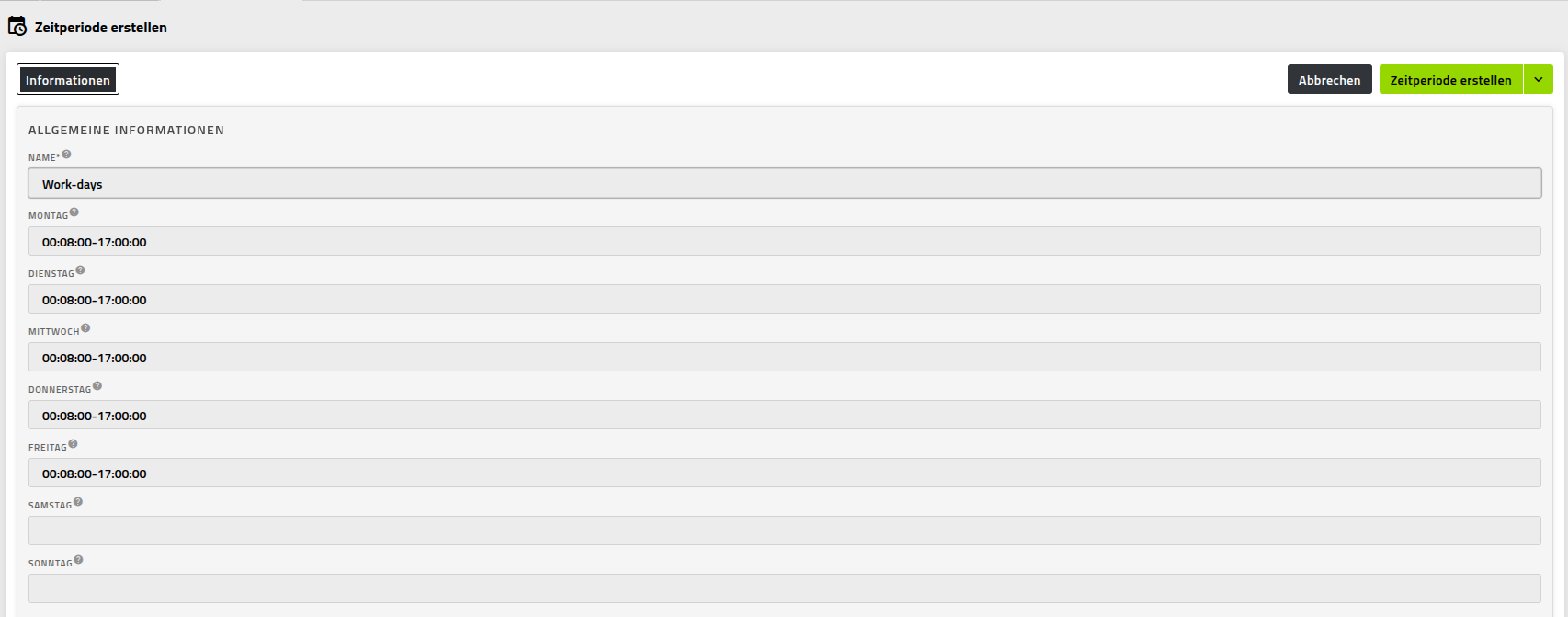Click the help icon beside Mittwoch
The height and width of the screenshot is (617, 1568).
[85, 328]
